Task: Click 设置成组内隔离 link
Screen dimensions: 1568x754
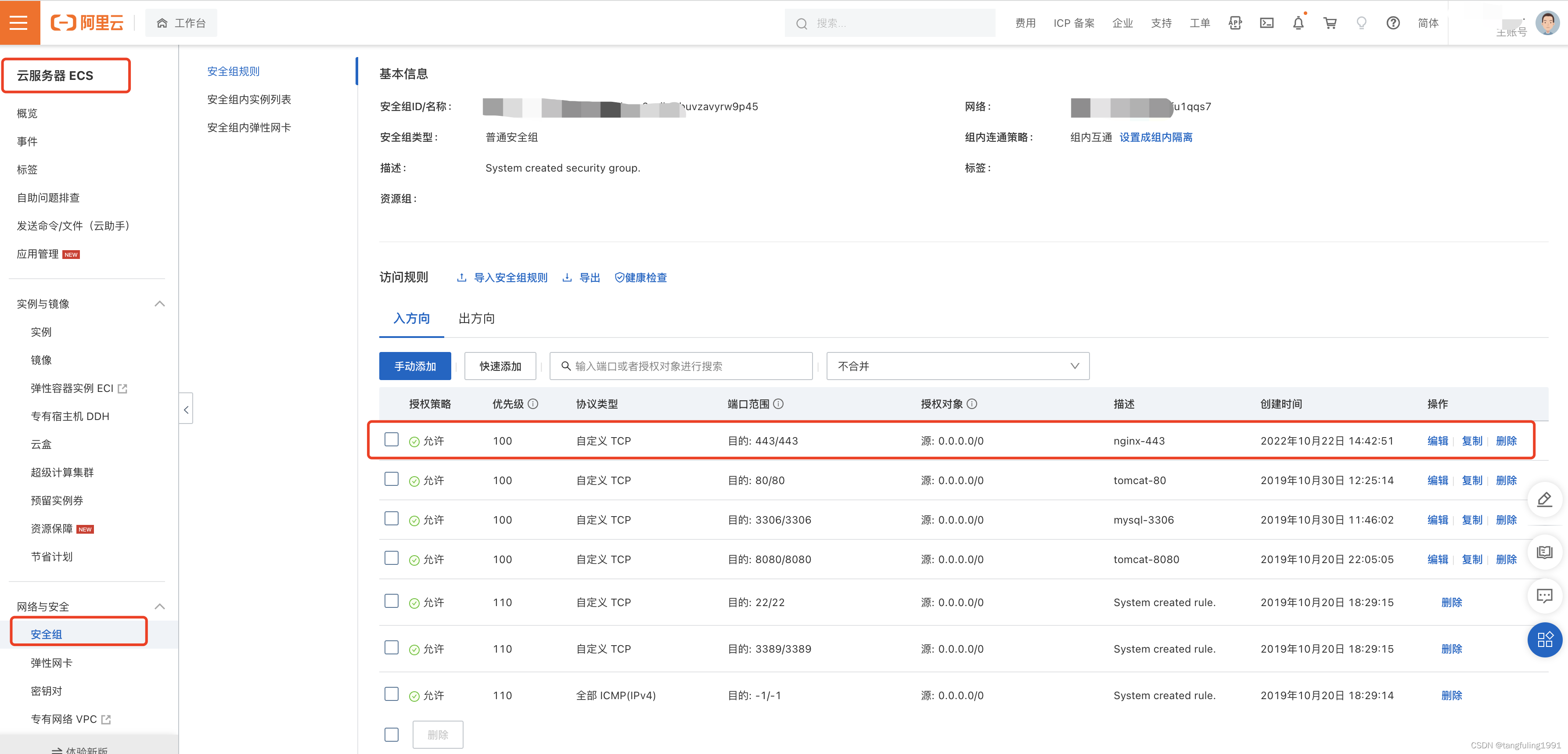Action: tap(1156, 137)
